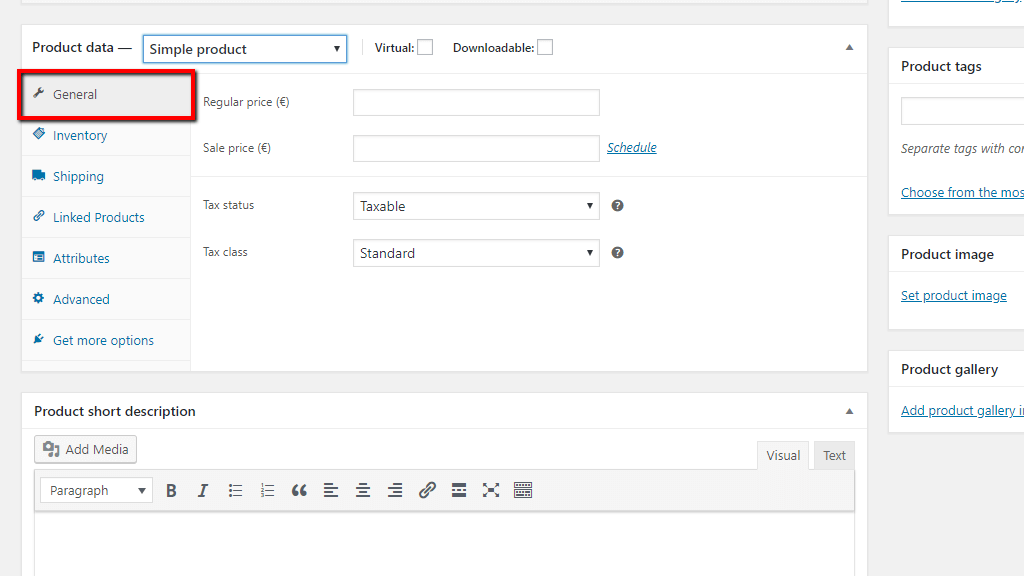Viewport: 1024px width, 576px height.
Task: Align text center in editor
Action: click(363, 490)
